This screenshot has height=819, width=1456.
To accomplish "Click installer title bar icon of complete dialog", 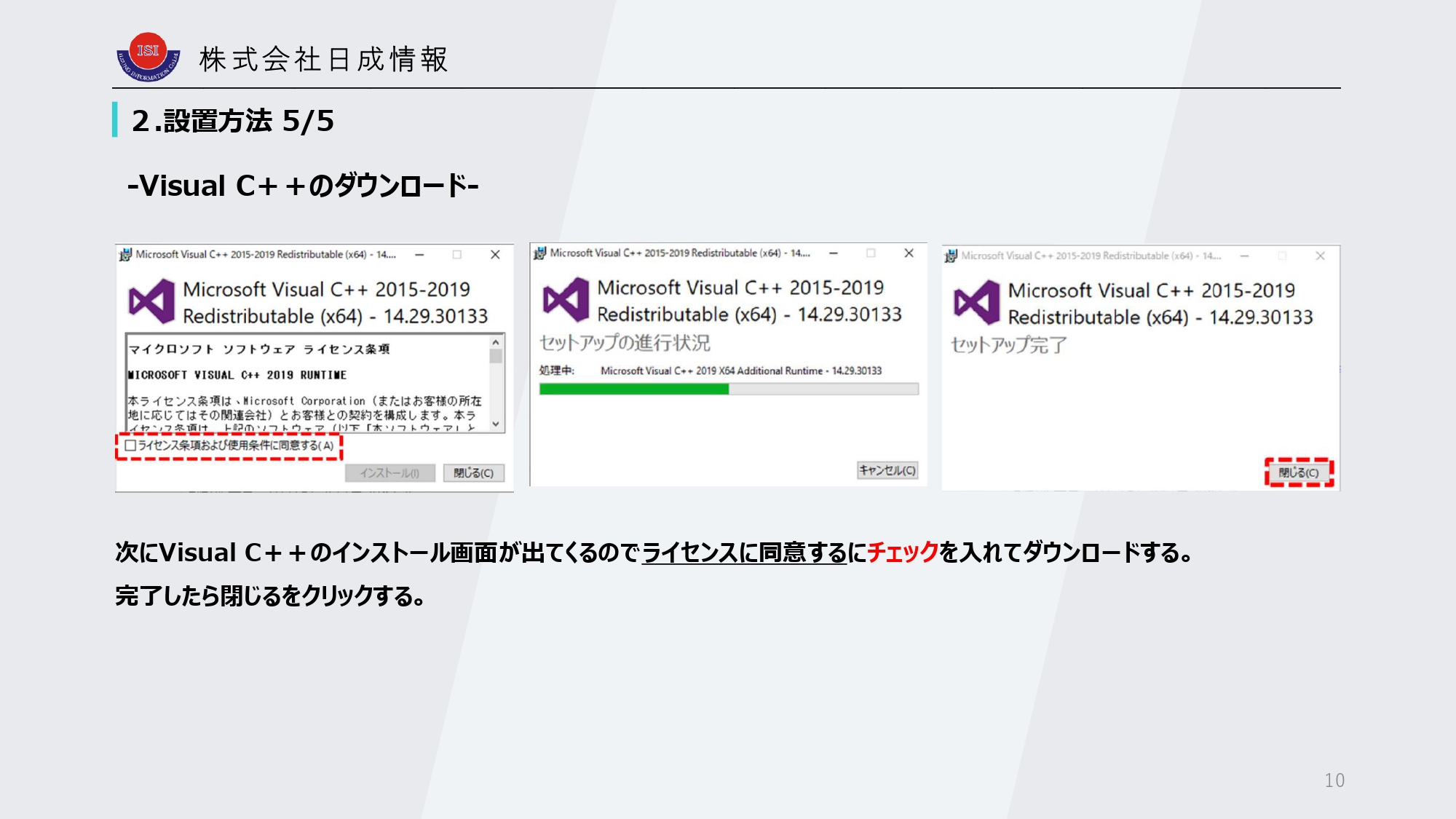I will [x=951, y=256].
